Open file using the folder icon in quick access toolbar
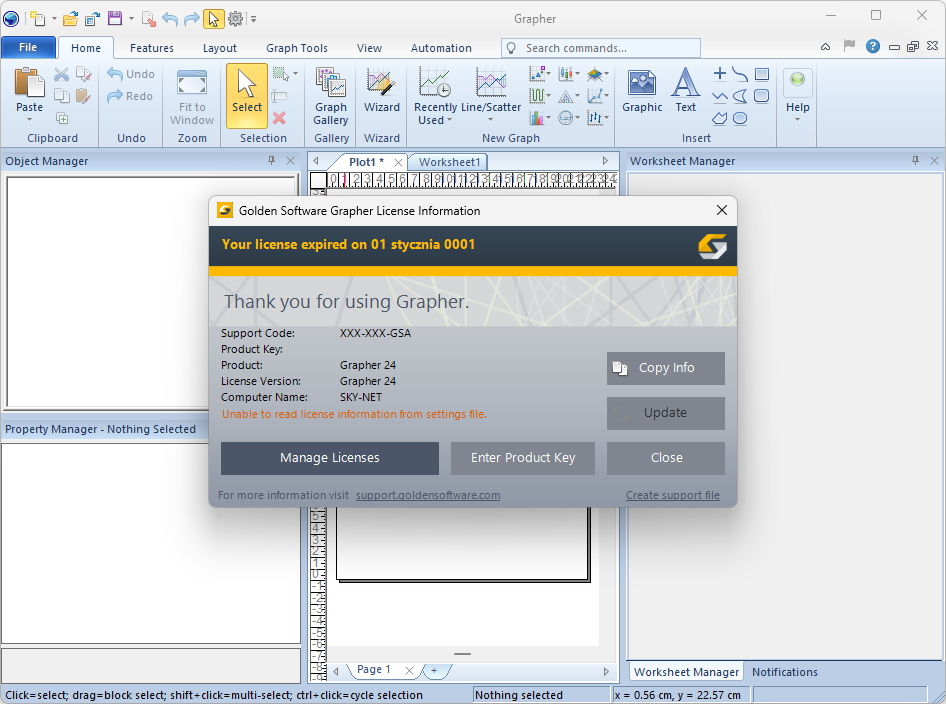Screen dimensions: 946x704 pos(71,19)
